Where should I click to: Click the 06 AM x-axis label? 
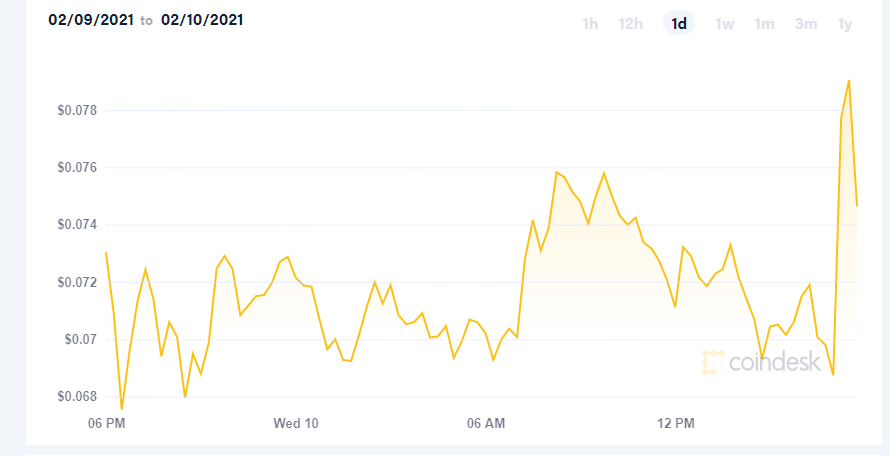tap(486, 423)
